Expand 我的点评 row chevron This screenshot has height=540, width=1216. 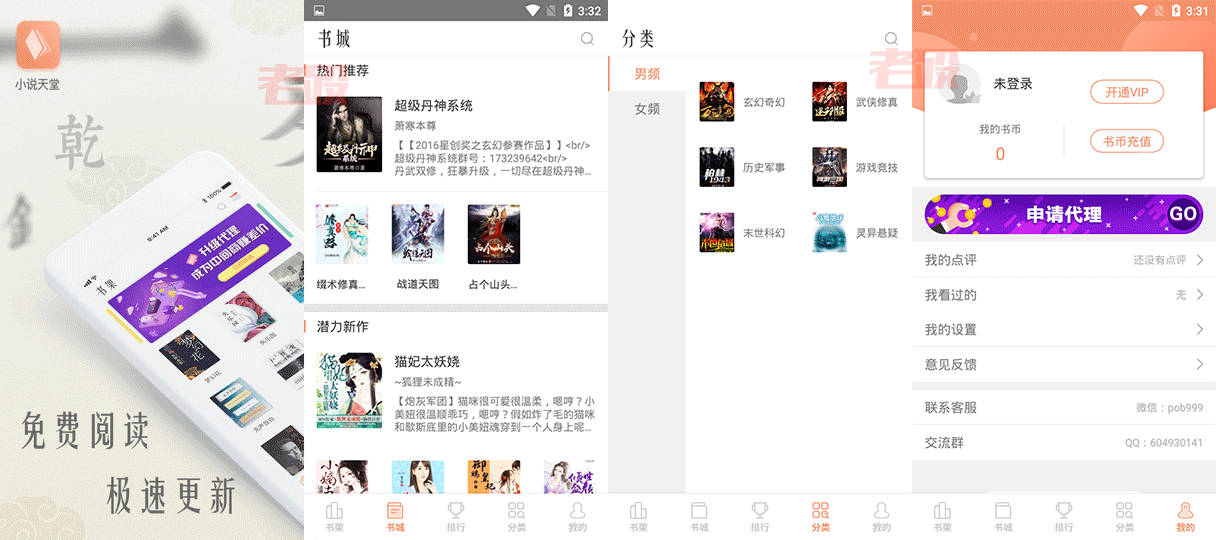click(1200, 260)
